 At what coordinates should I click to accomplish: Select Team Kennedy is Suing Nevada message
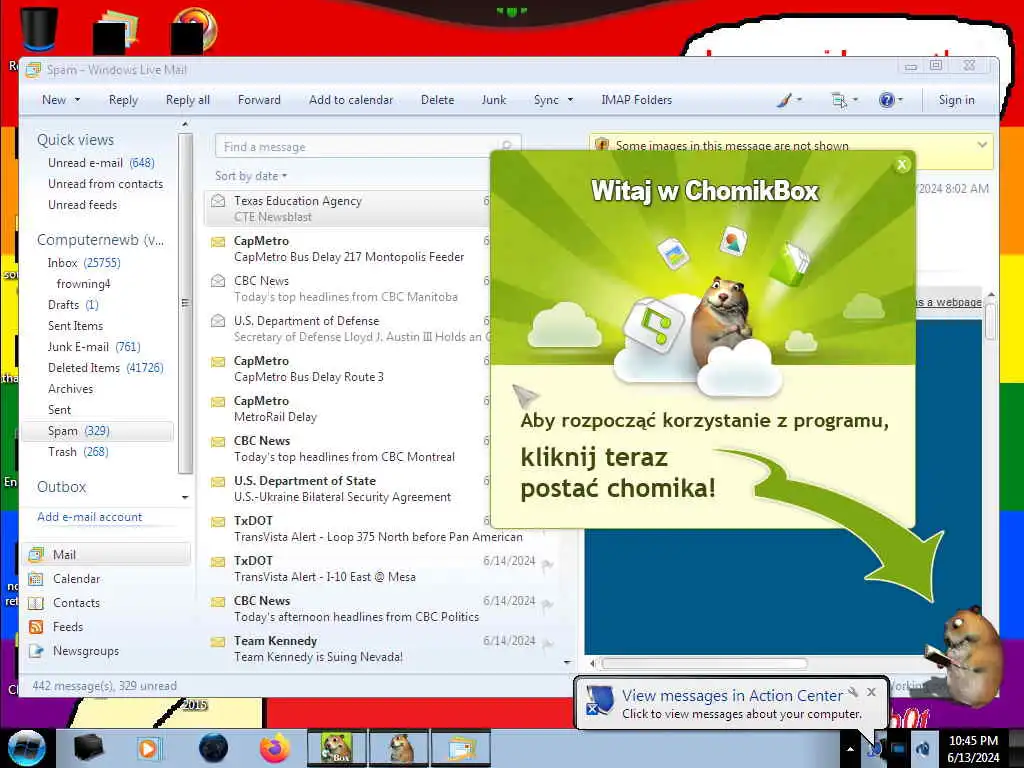click(381, 648)
